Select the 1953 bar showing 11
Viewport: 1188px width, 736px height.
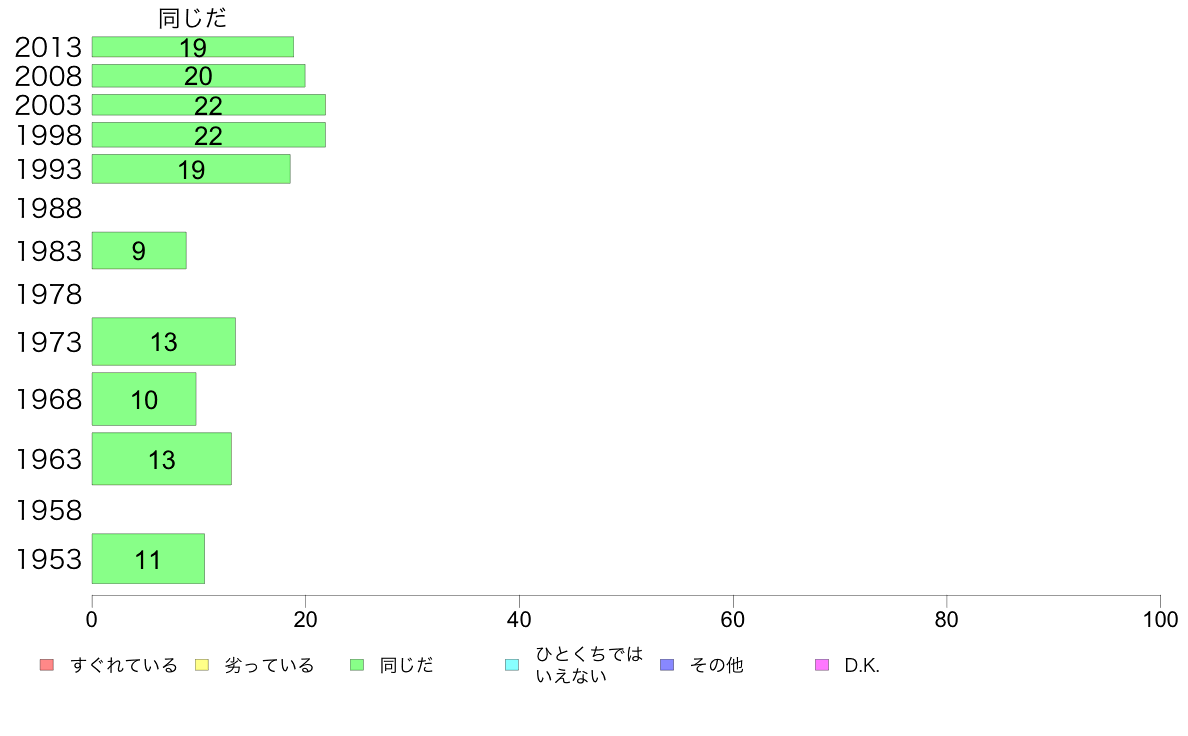click(148, 559)
